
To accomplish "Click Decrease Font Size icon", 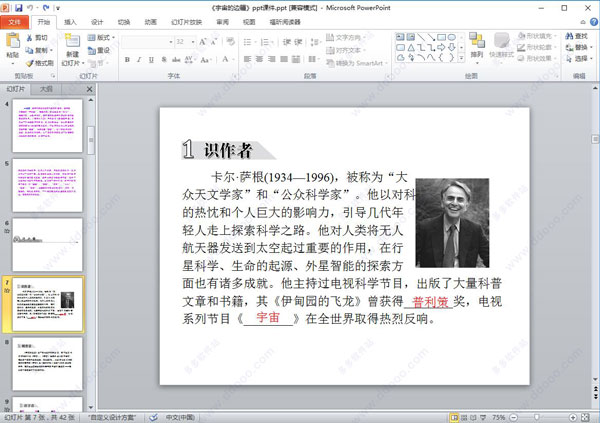I will (214, 41).
